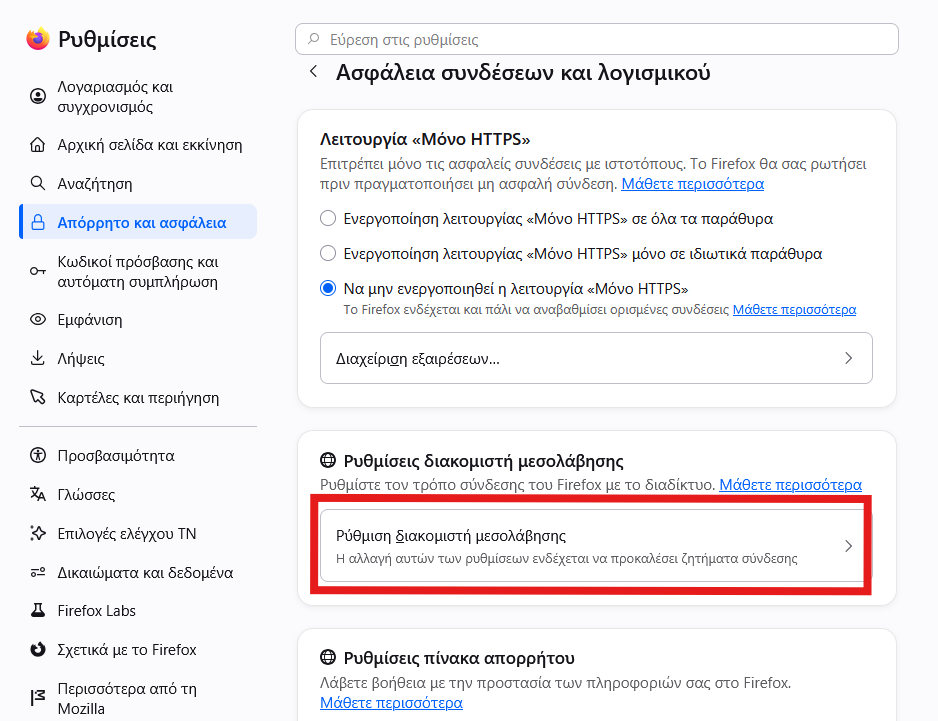Click the download icon next to Λήψεις
This screenshot has height=721, width=938.
38,358
